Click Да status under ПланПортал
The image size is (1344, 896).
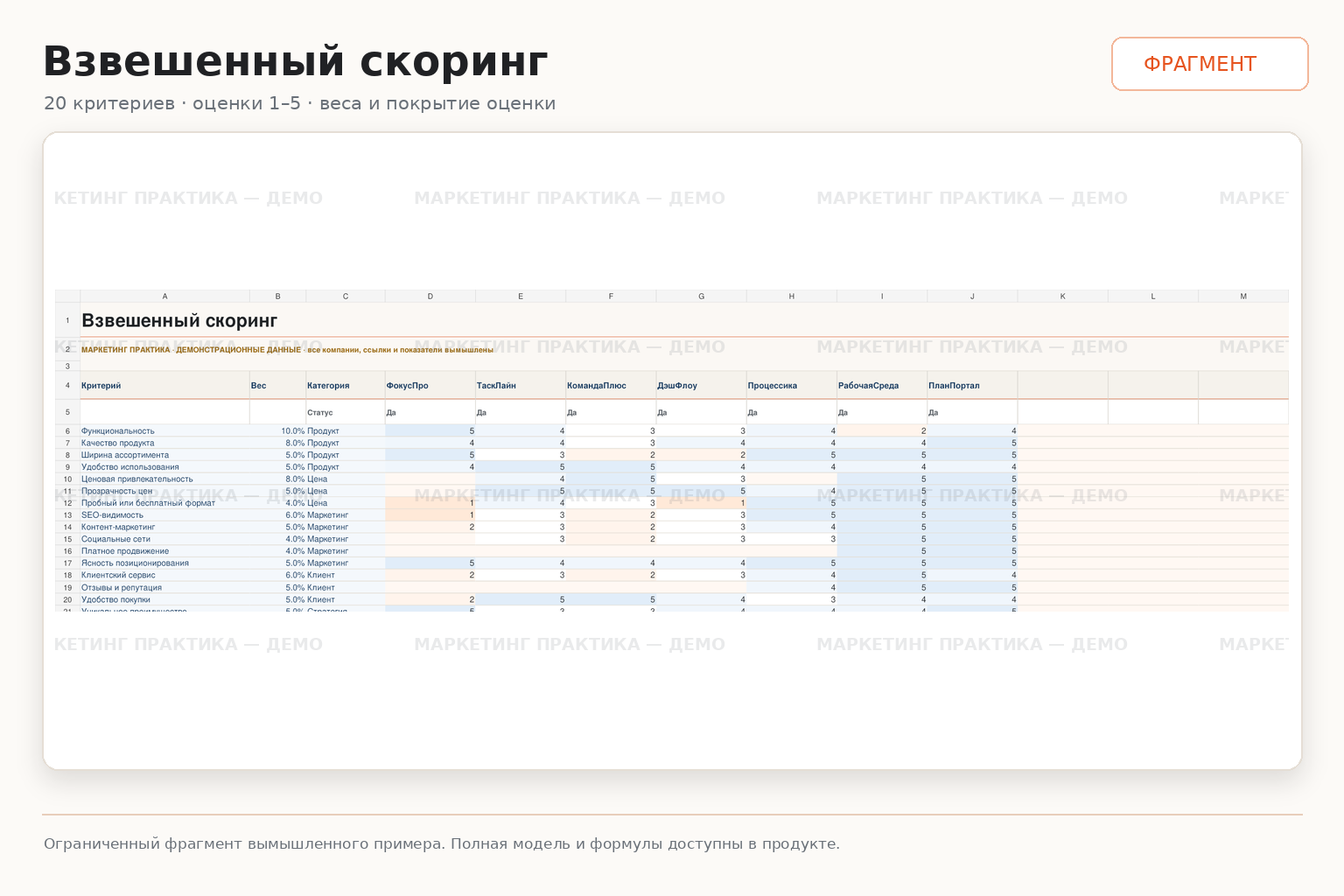click(972, 412)
